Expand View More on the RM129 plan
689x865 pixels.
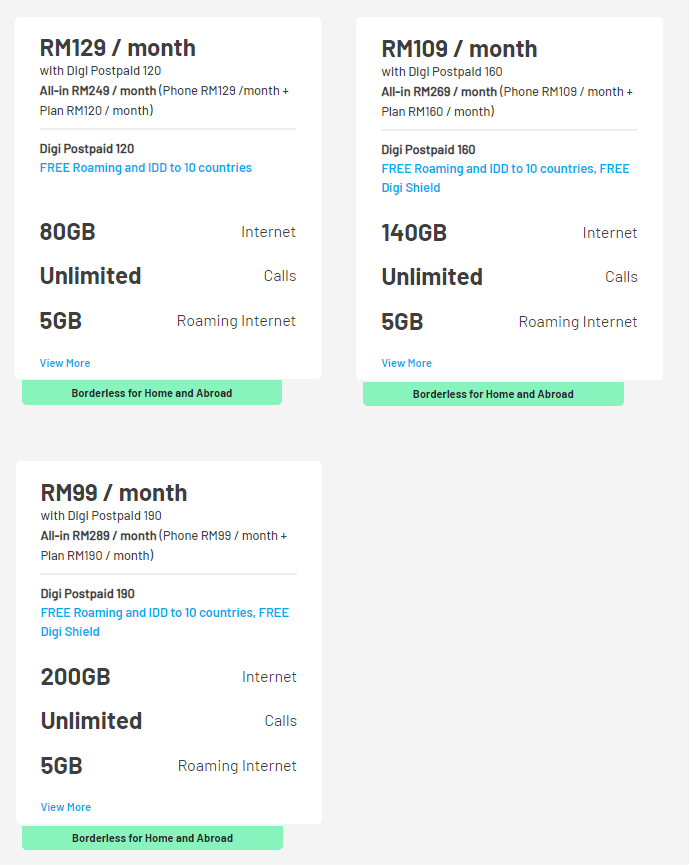65,363
